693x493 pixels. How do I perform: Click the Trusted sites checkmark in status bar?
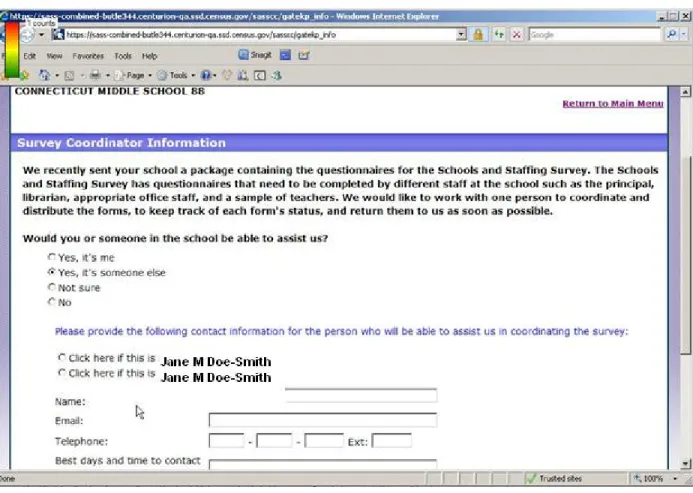[x=531, y=478]
